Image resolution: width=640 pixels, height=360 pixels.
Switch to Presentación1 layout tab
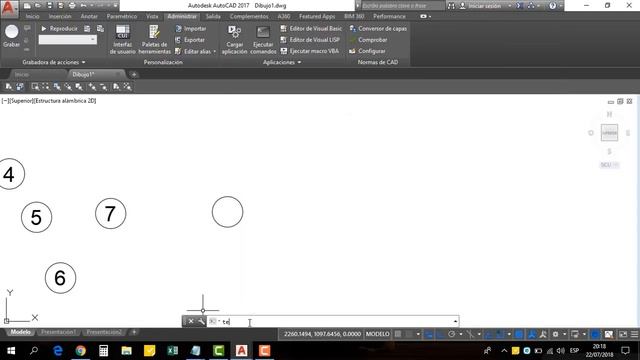click(x=58, y=332)
